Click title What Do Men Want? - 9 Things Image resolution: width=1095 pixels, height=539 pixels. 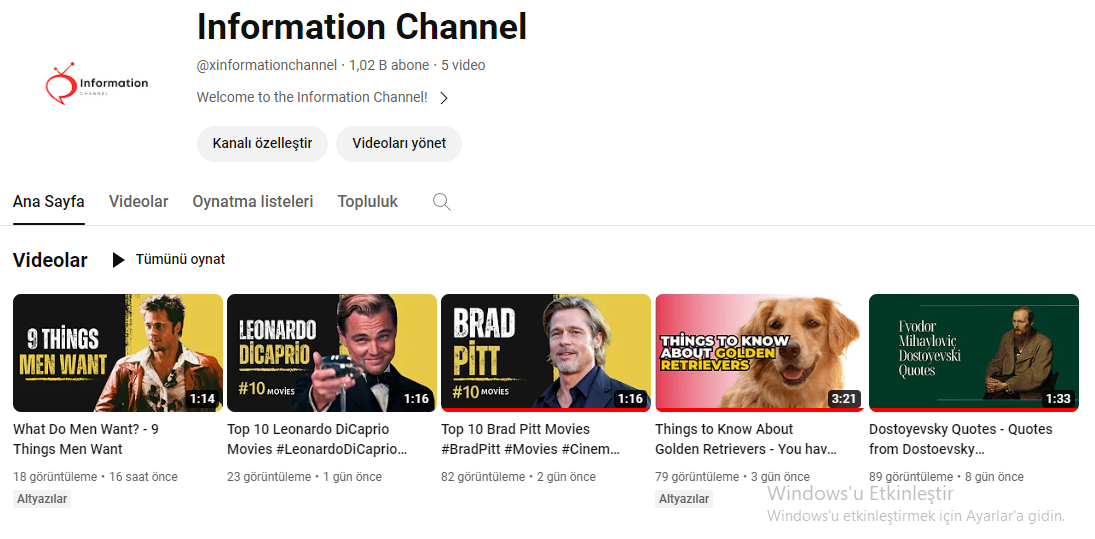pos(86,439)
